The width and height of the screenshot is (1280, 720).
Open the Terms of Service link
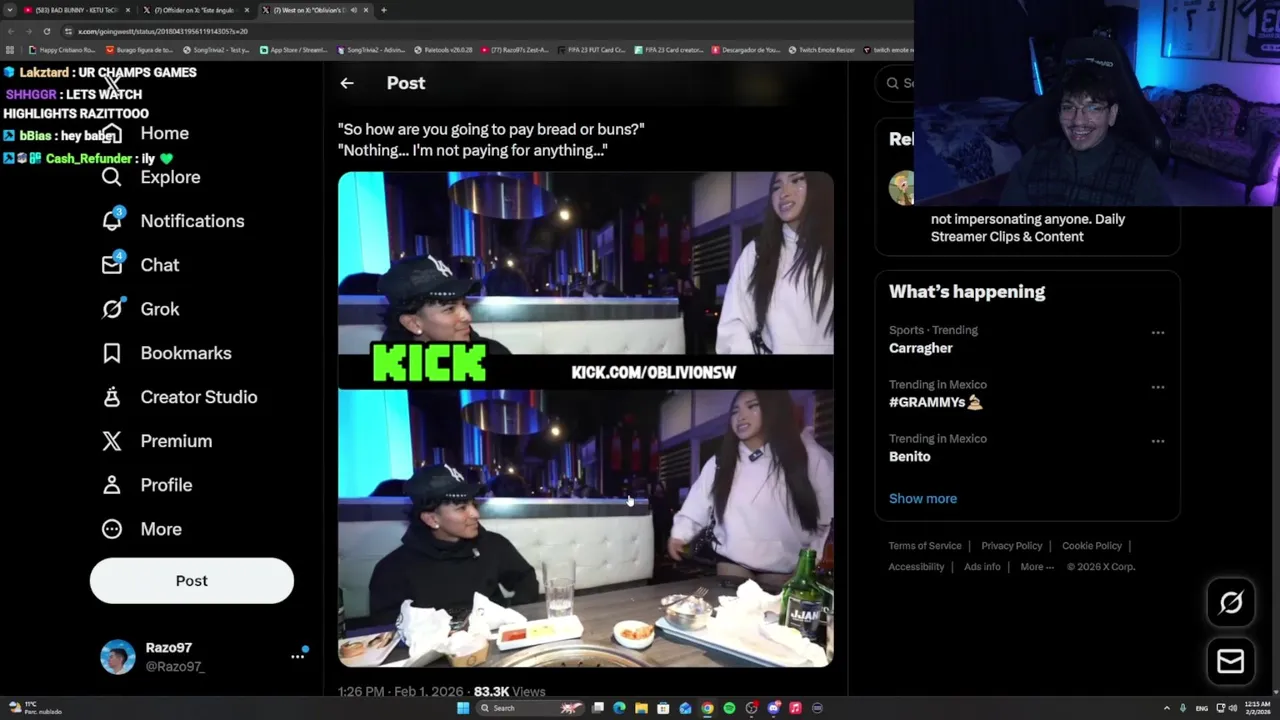pos(925,546)
